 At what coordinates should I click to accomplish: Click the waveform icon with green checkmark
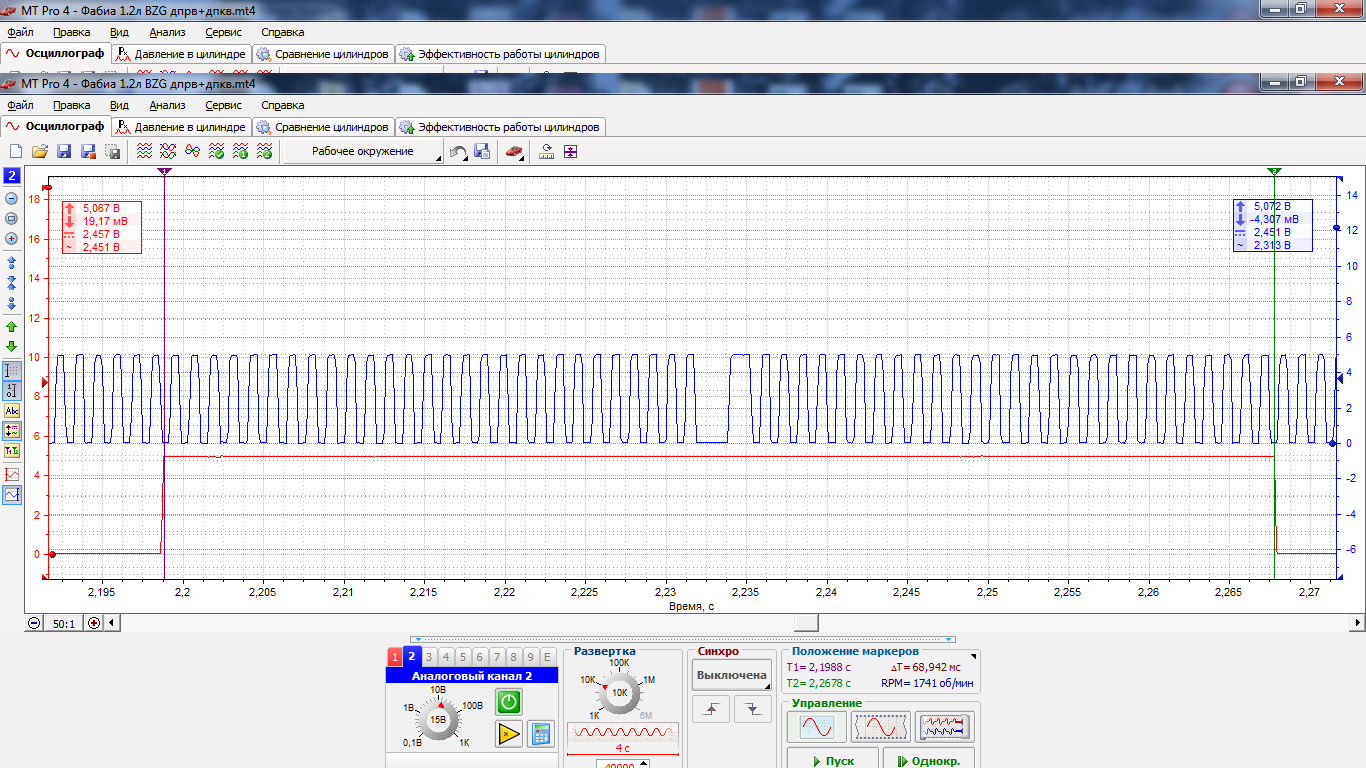pyautogui.click(x=216, y=152)
